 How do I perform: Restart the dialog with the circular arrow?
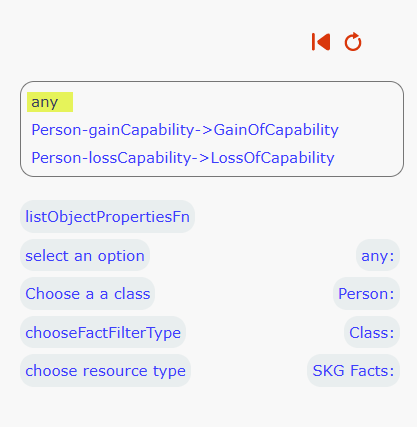353,42
